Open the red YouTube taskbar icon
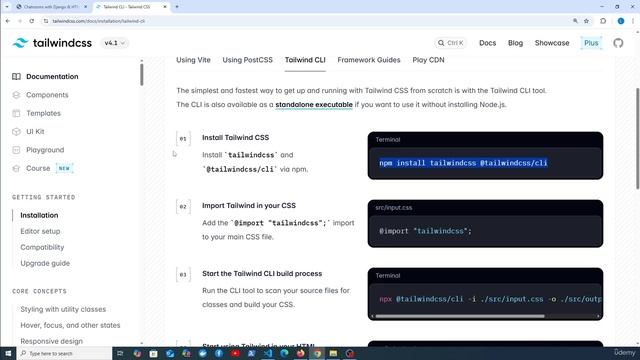The height and width of the screenshot is (360, 640). (235, 353)
